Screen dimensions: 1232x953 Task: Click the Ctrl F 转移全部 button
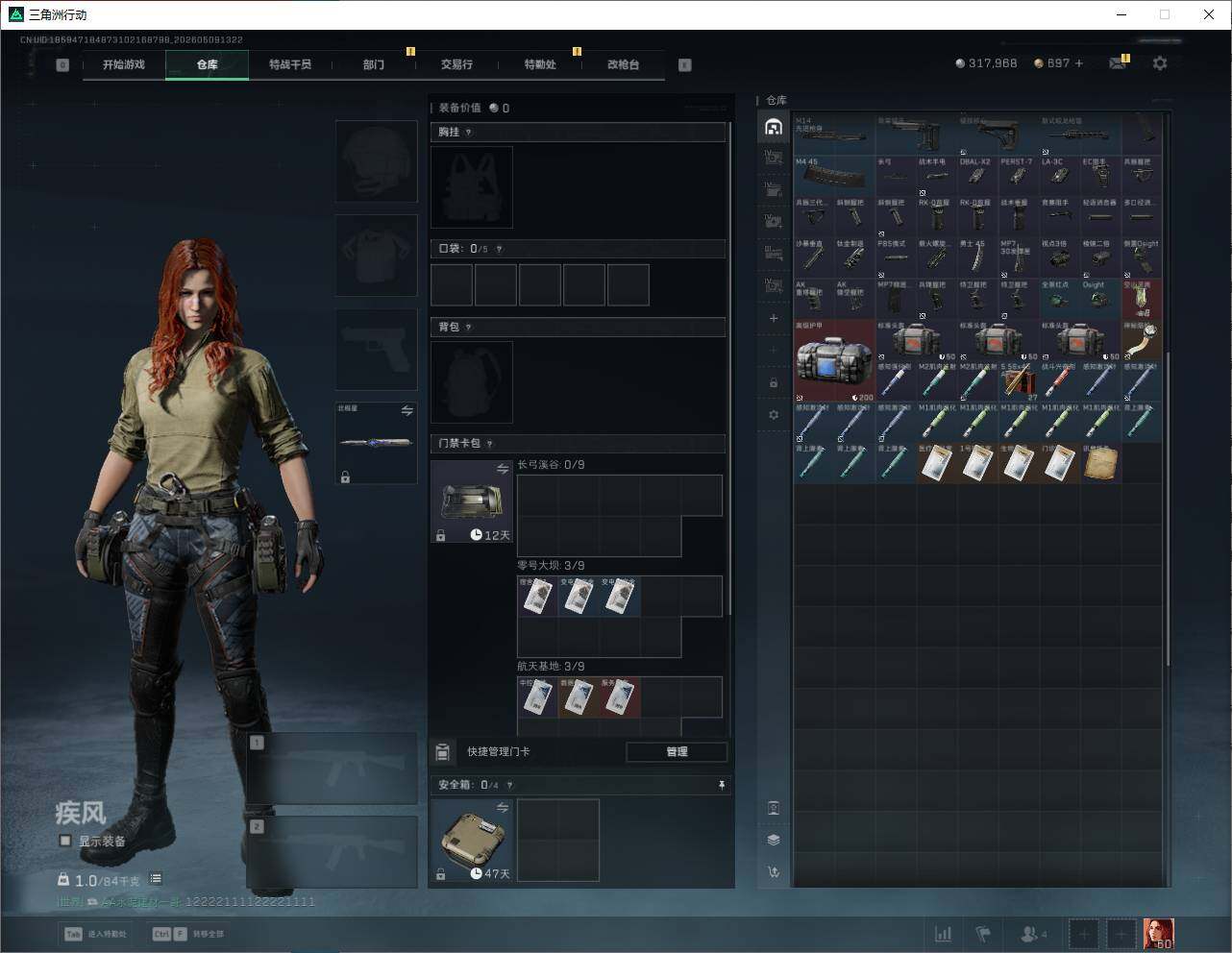[x=188, y=934]
